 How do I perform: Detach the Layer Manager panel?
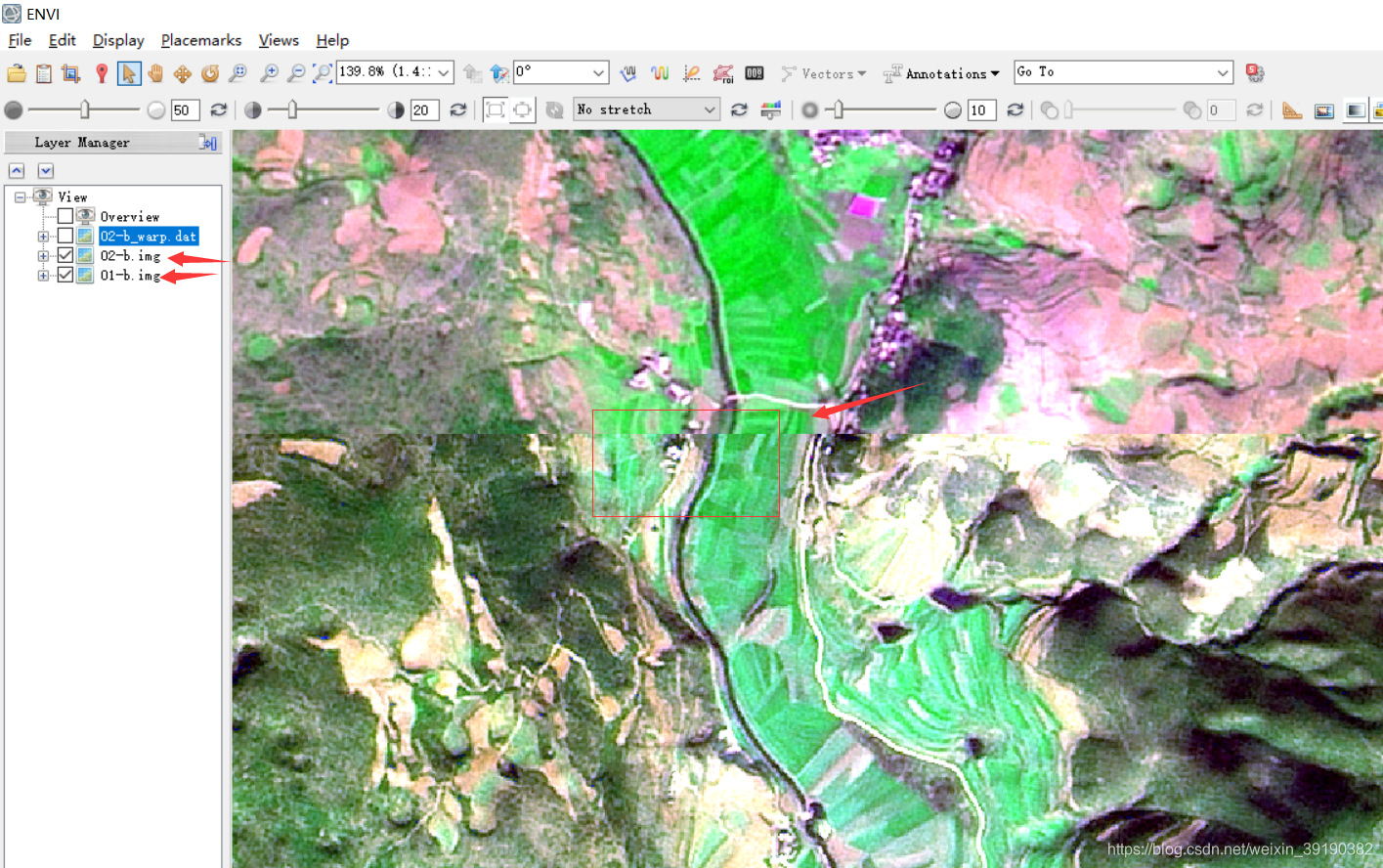[208, 143]
